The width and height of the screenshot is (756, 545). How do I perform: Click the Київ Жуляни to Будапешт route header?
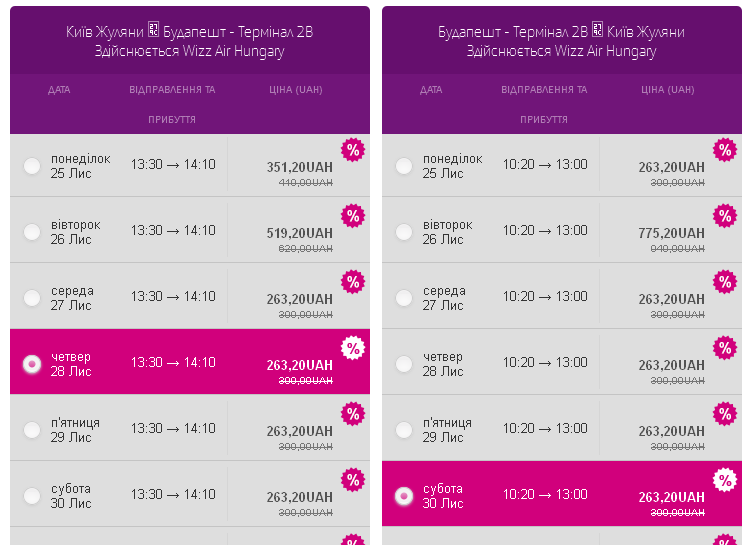pyautogui.click(x=190, y=41)
